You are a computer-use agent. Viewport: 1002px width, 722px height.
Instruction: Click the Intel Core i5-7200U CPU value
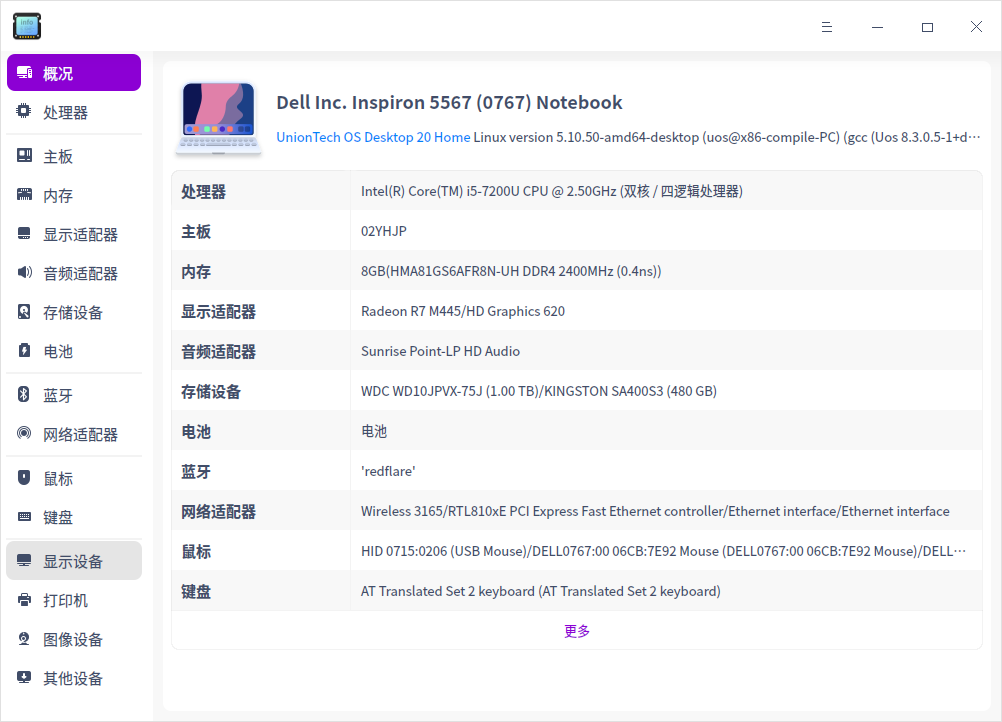pos(551,191)
